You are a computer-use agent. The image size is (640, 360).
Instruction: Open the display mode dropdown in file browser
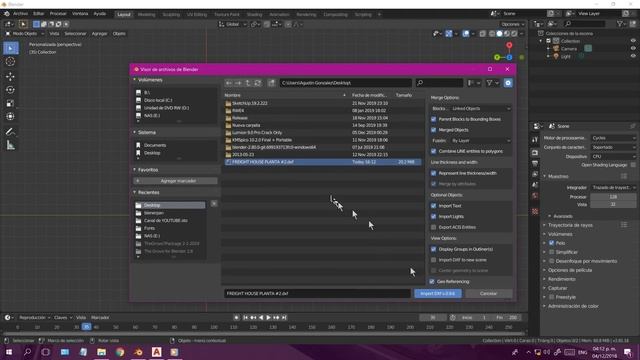474,83
